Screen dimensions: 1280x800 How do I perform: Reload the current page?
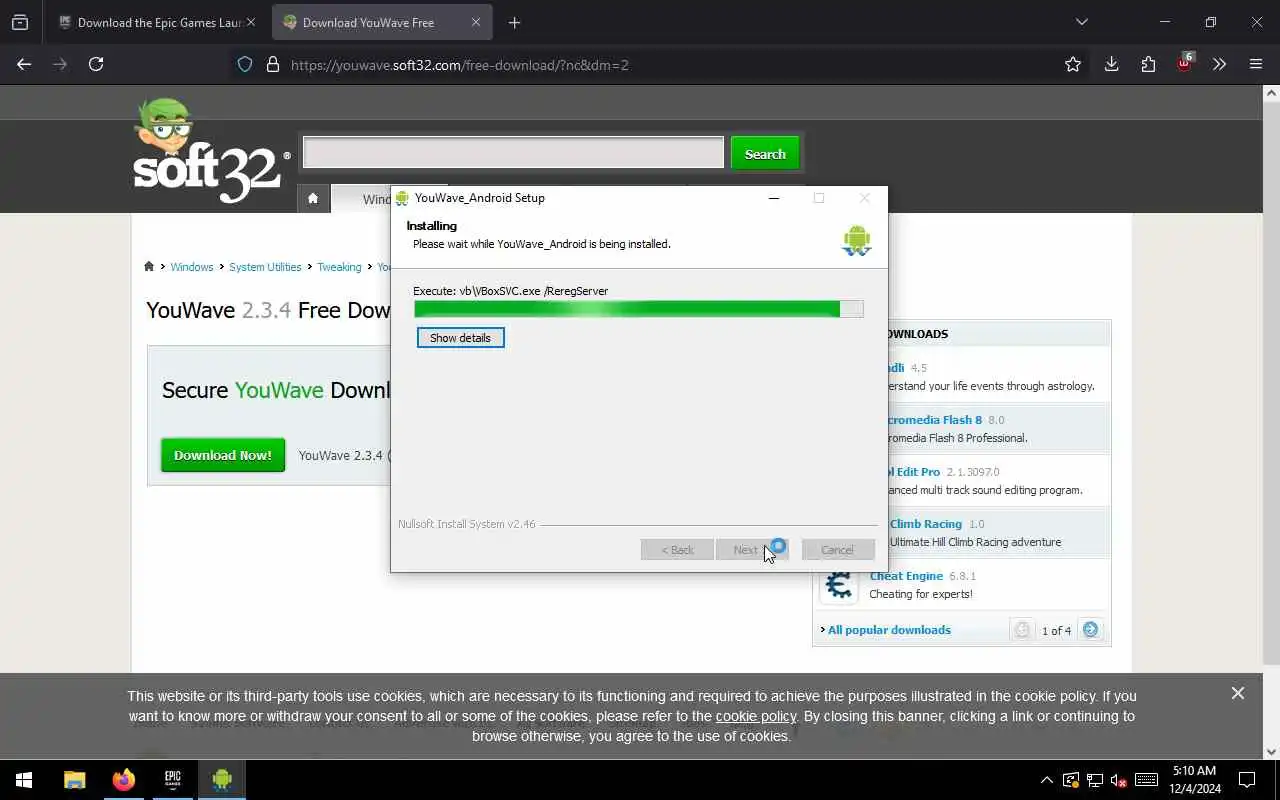click(x=96, y=64)
